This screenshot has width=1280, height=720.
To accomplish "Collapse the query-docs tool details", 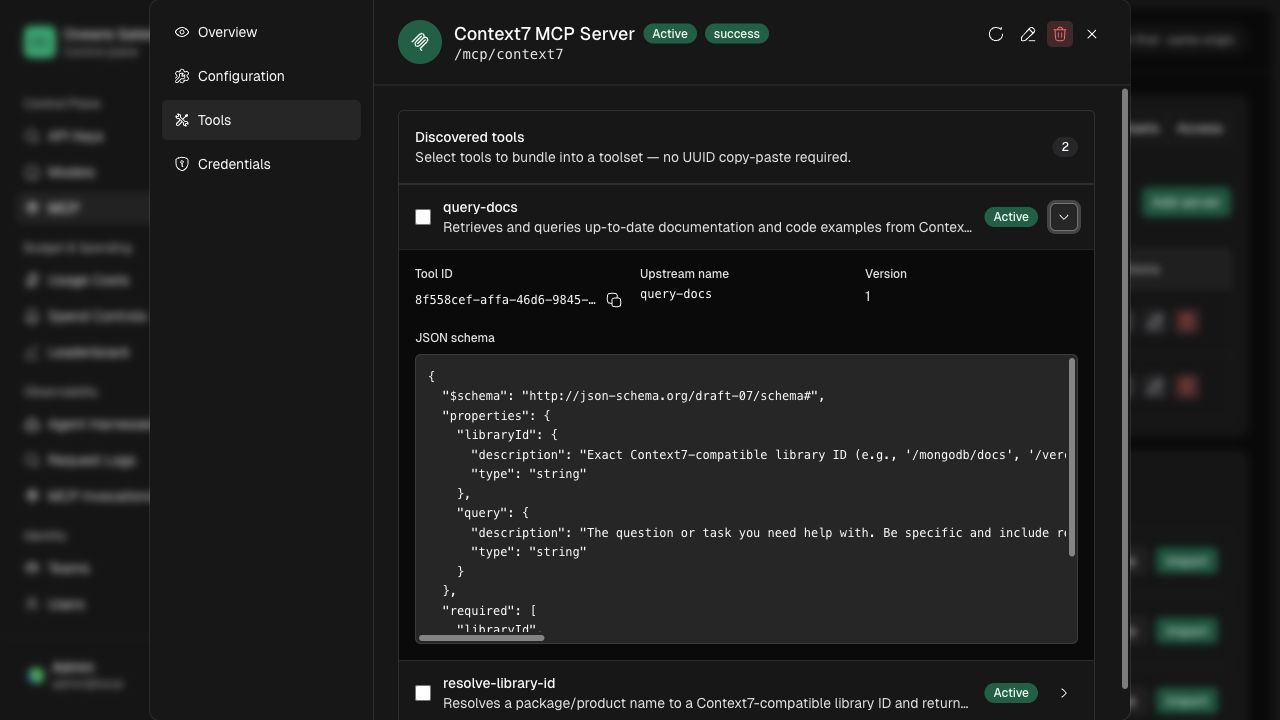I will [1064, 217].
